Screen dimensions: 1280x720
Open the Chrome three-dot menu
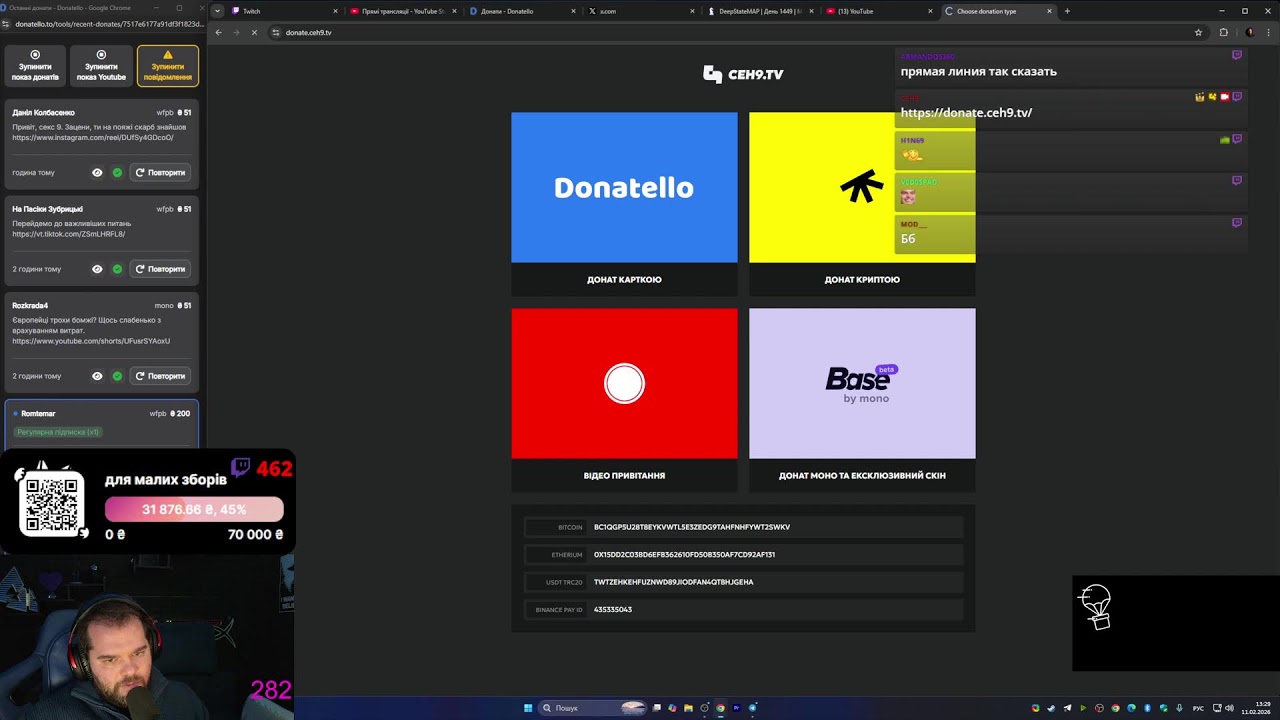(x=1267, y=32)
